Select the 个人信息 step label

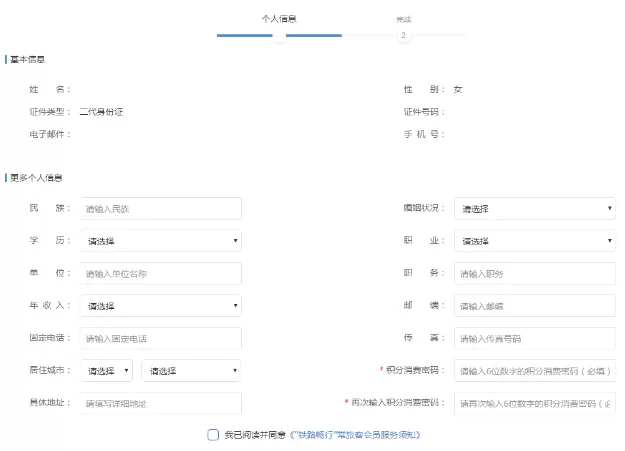coord(279,19)
